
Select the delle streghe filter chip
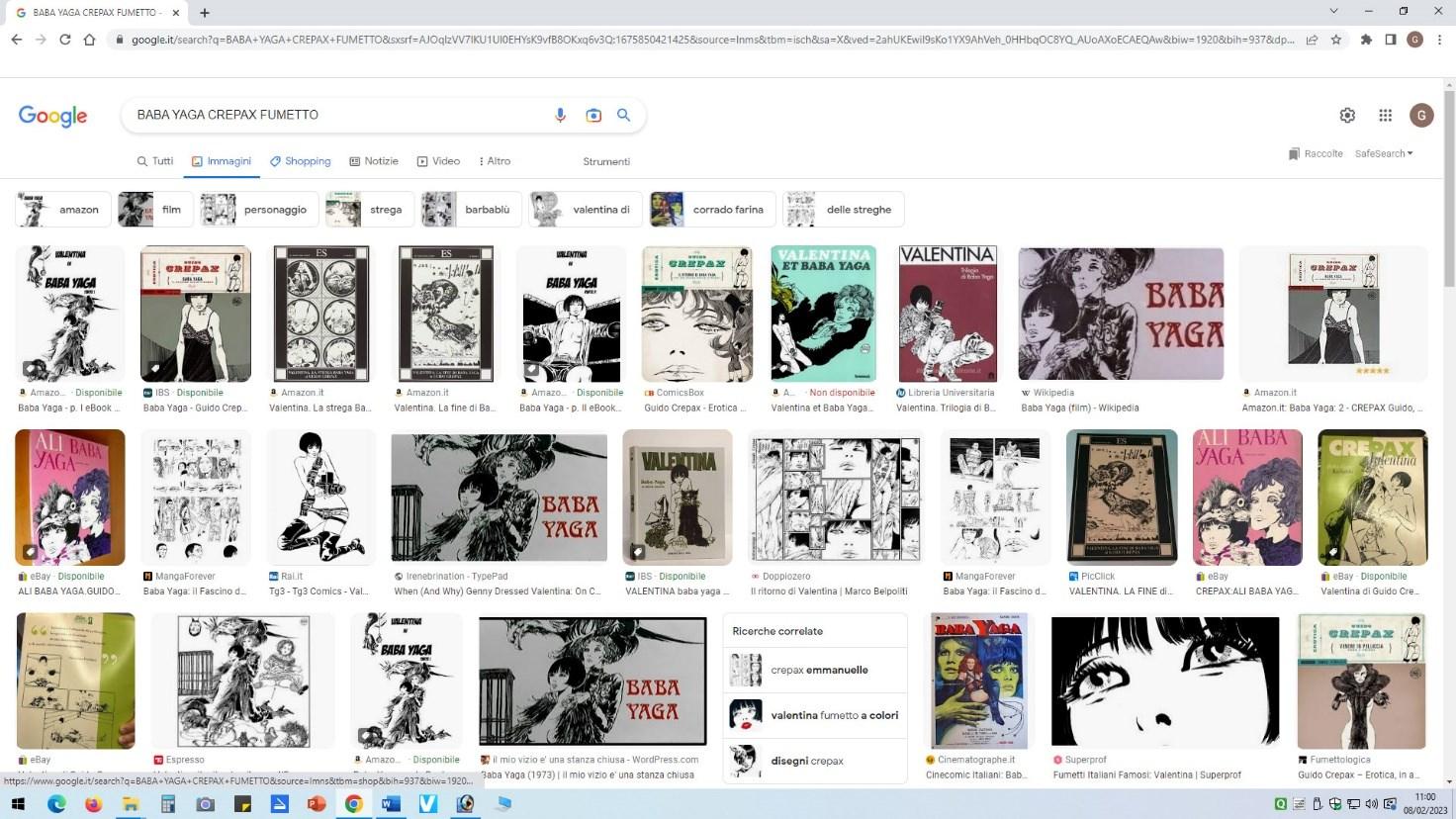point(844,210)
